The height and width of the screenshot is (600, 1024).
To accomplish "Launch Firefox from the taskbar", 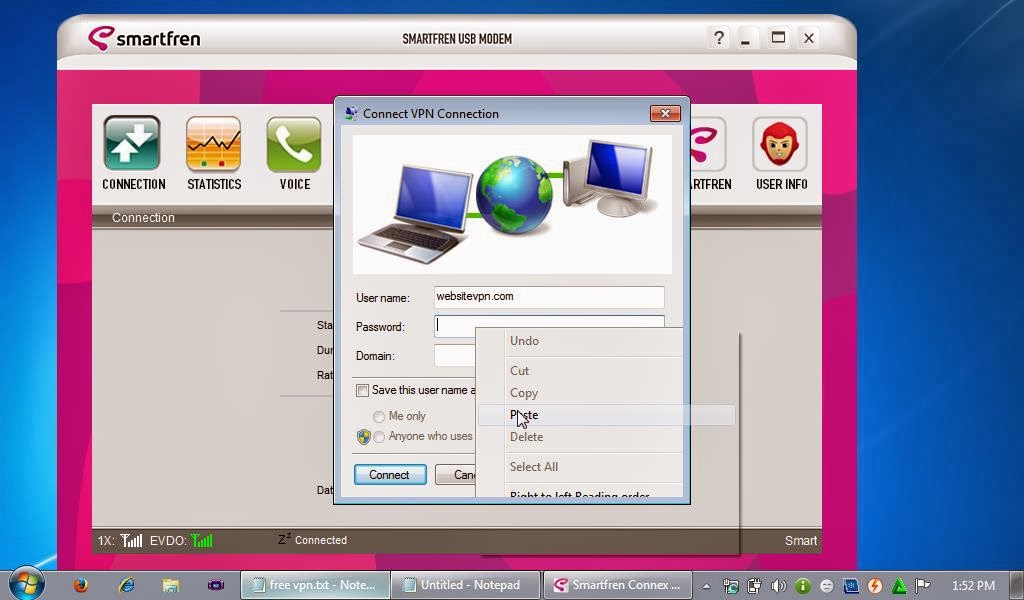I will [x=81, y=584].
